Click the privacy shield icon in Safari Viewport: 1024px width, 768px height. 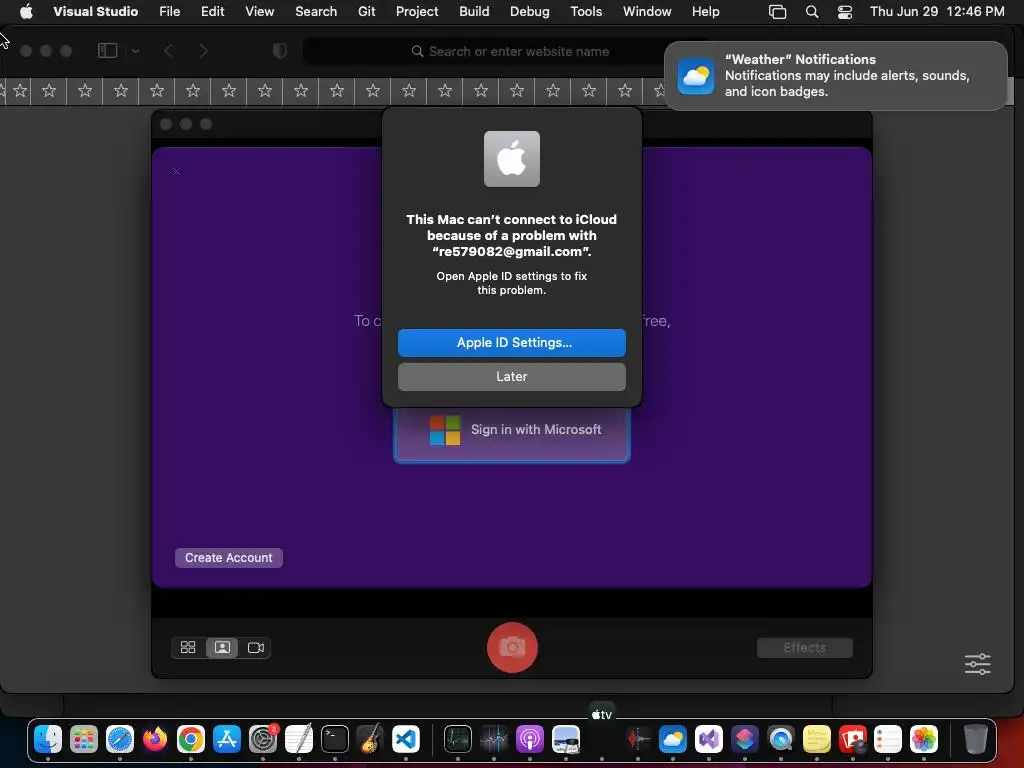point(280,51)
